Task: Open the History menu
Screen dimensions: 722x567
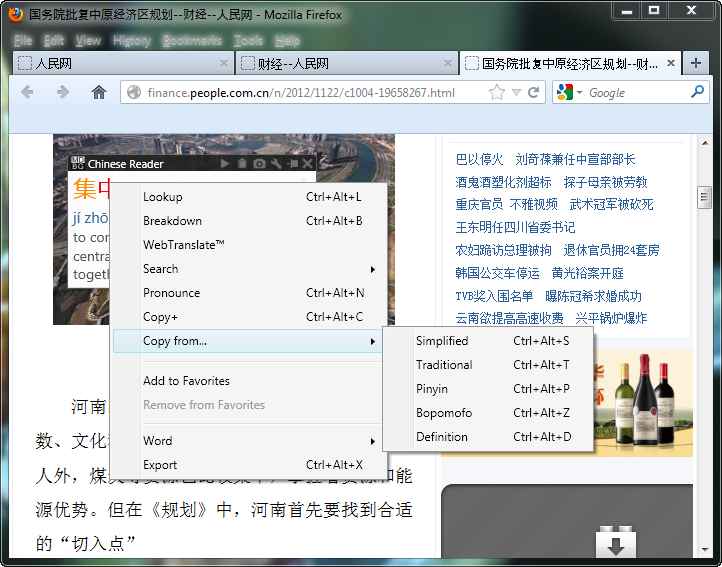Action: point(132,41)
